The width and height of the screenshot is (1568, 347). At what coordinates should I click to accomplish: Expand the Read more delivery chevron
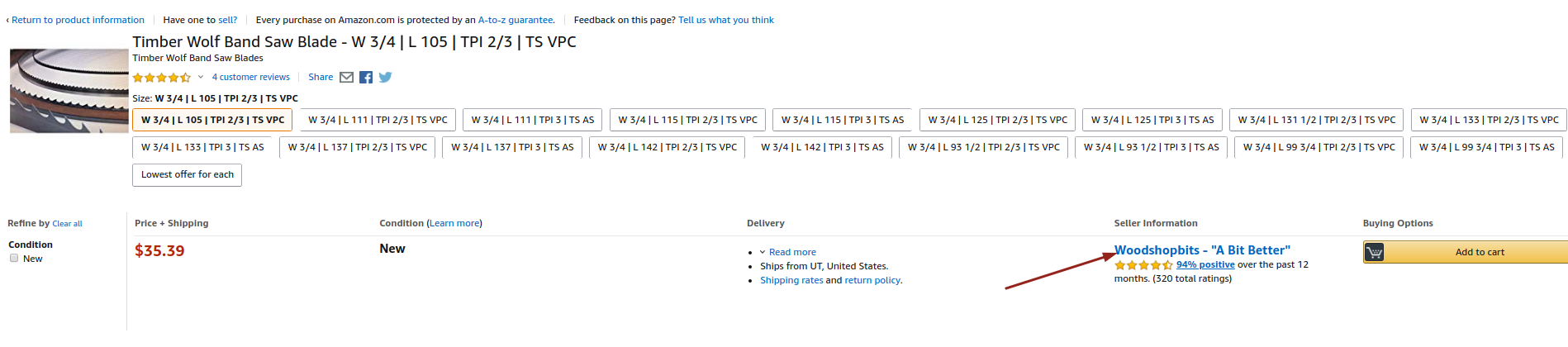tap(763, 253)
